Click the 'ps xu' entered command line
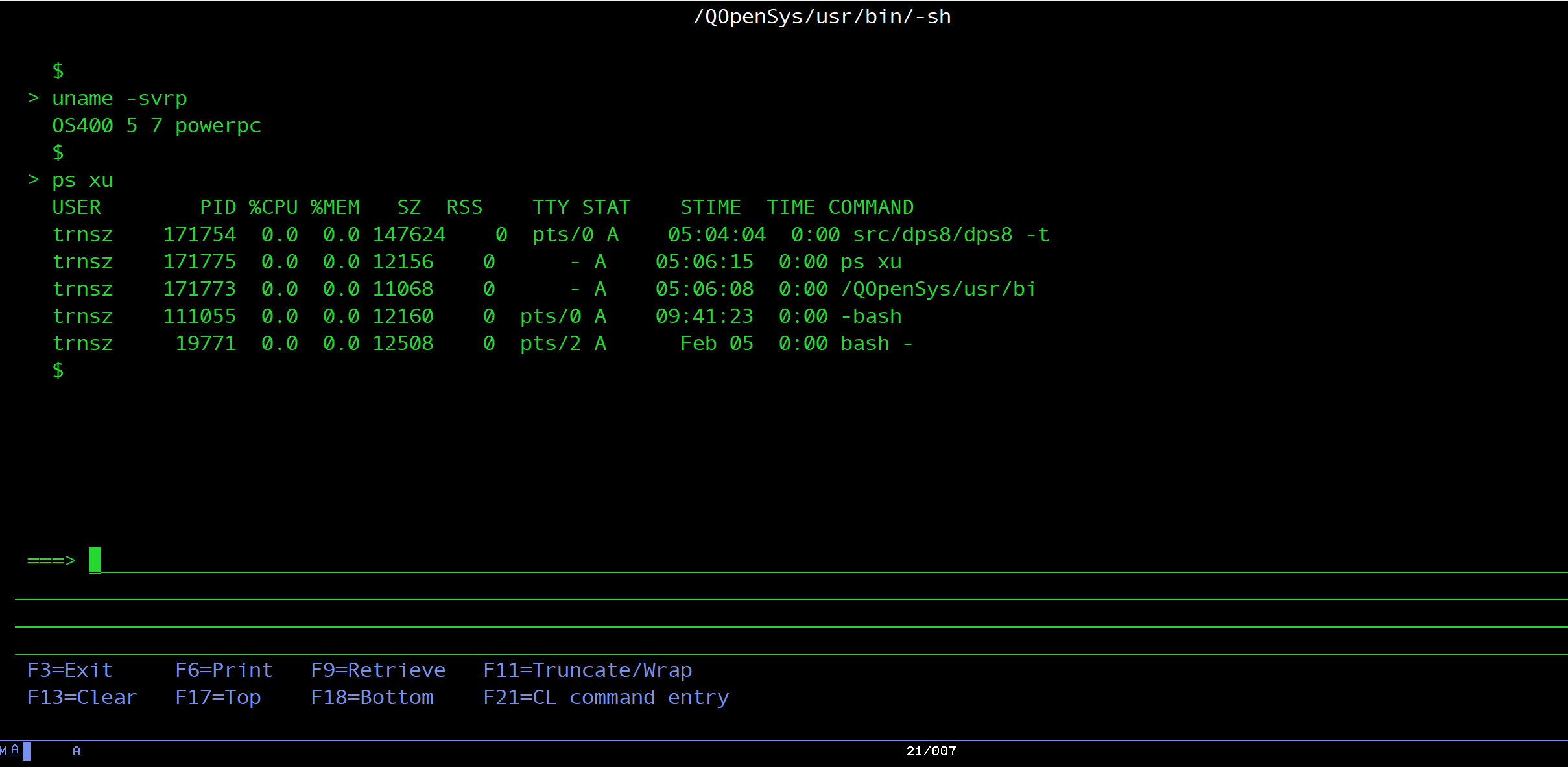 (82, 180)
